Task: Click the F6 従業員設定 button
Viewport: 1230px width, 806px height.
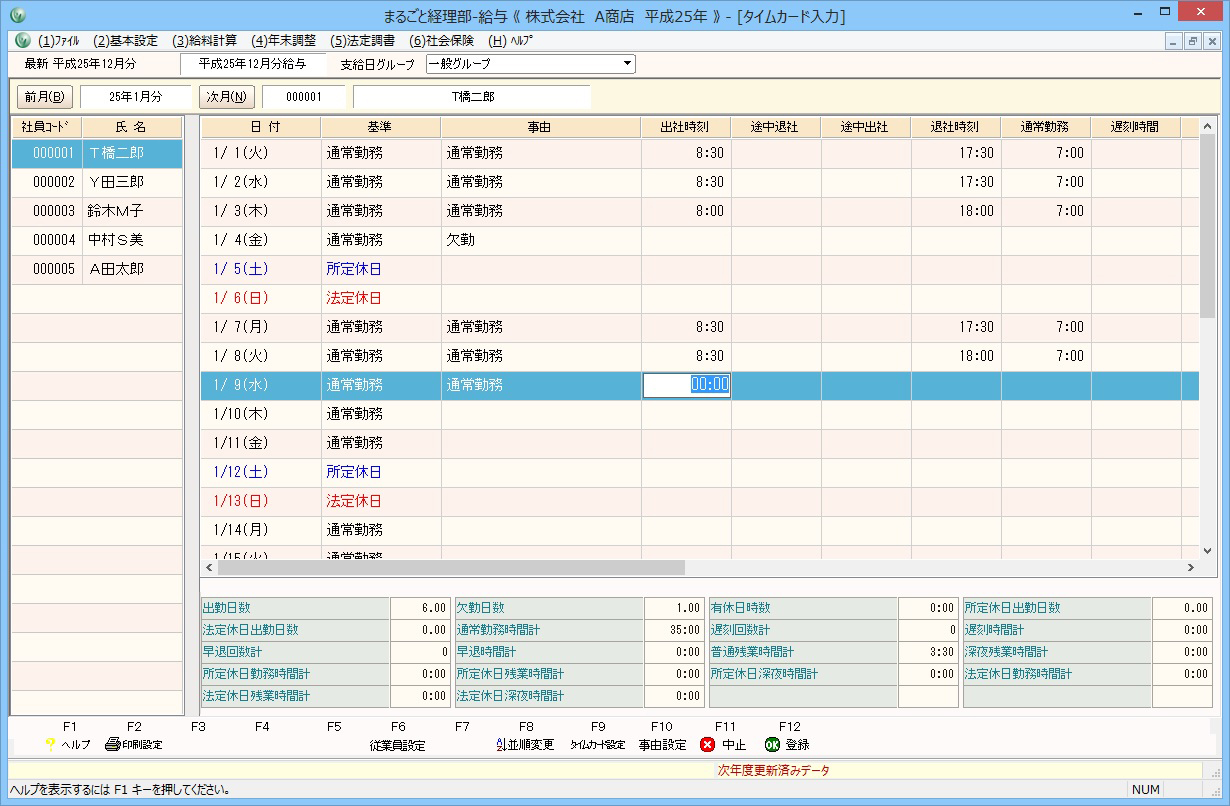Action: (397, 745)
